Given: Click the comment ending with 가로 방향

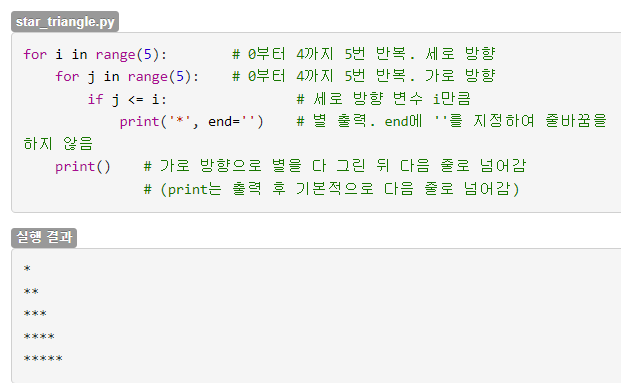Looking at the screenshot, I should [364, 76].
